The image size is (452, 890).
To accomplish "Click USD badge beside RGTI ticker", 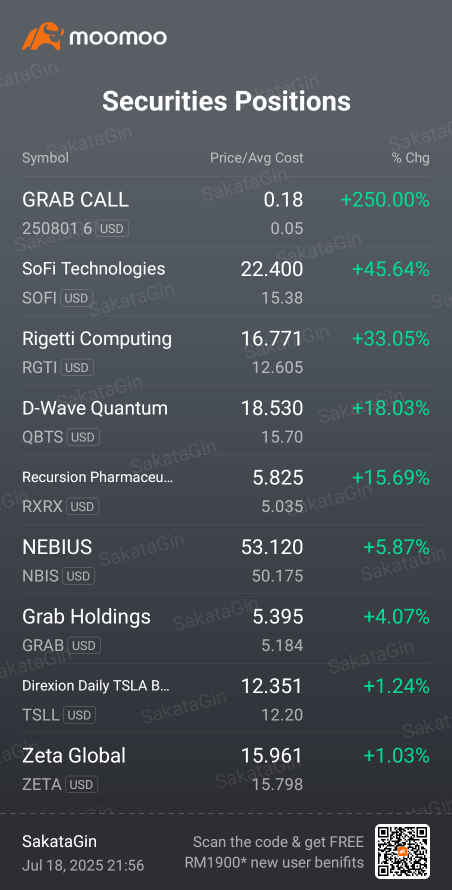I will [x=77, y=368].
